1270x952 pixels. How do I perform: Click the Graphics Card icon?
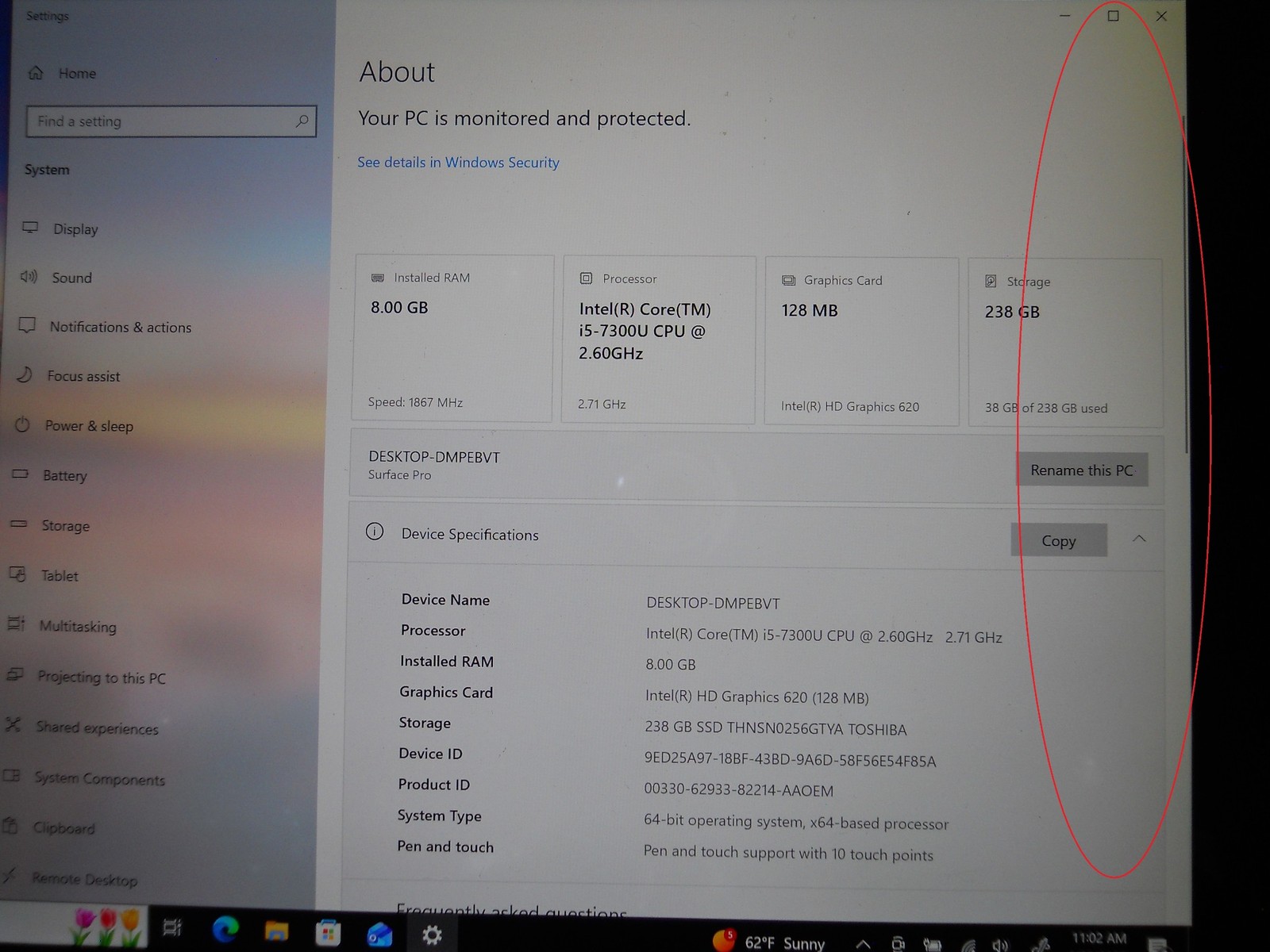tap(788, 280)
